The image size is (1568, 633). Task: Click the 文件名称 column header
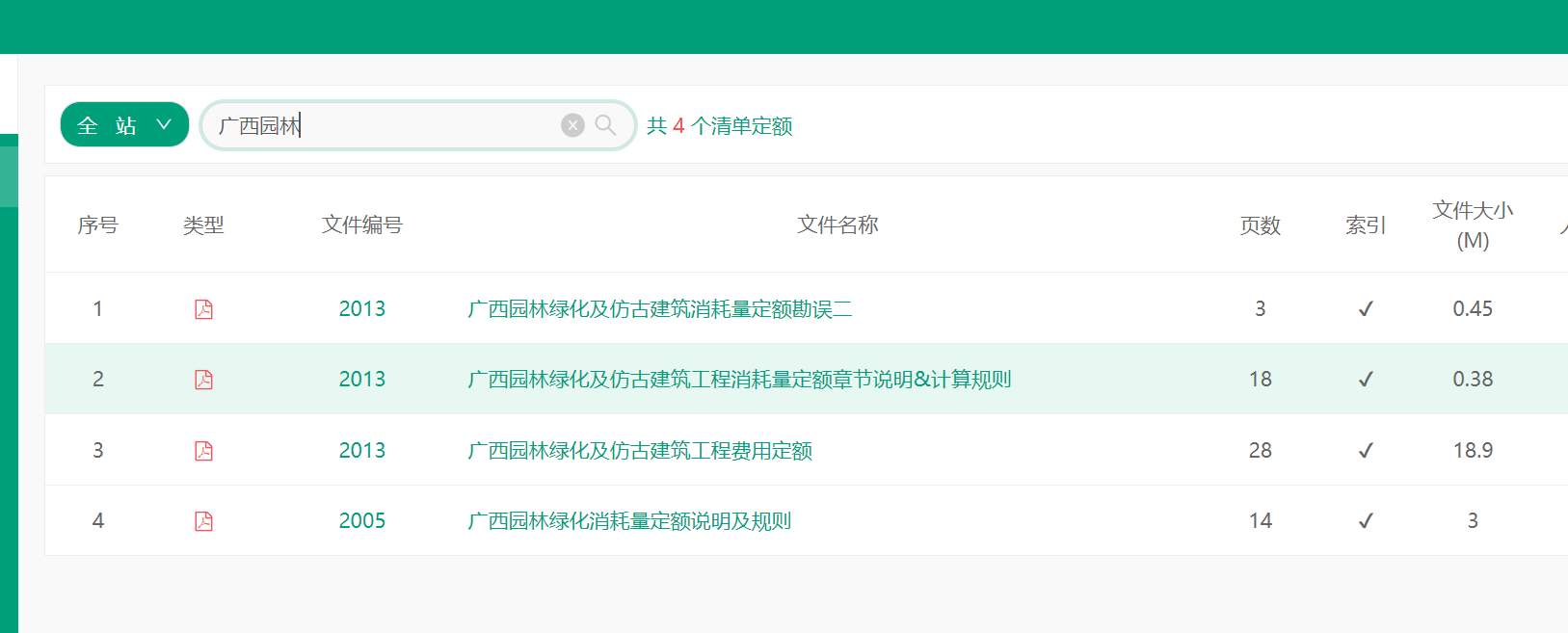click(837, 225)
